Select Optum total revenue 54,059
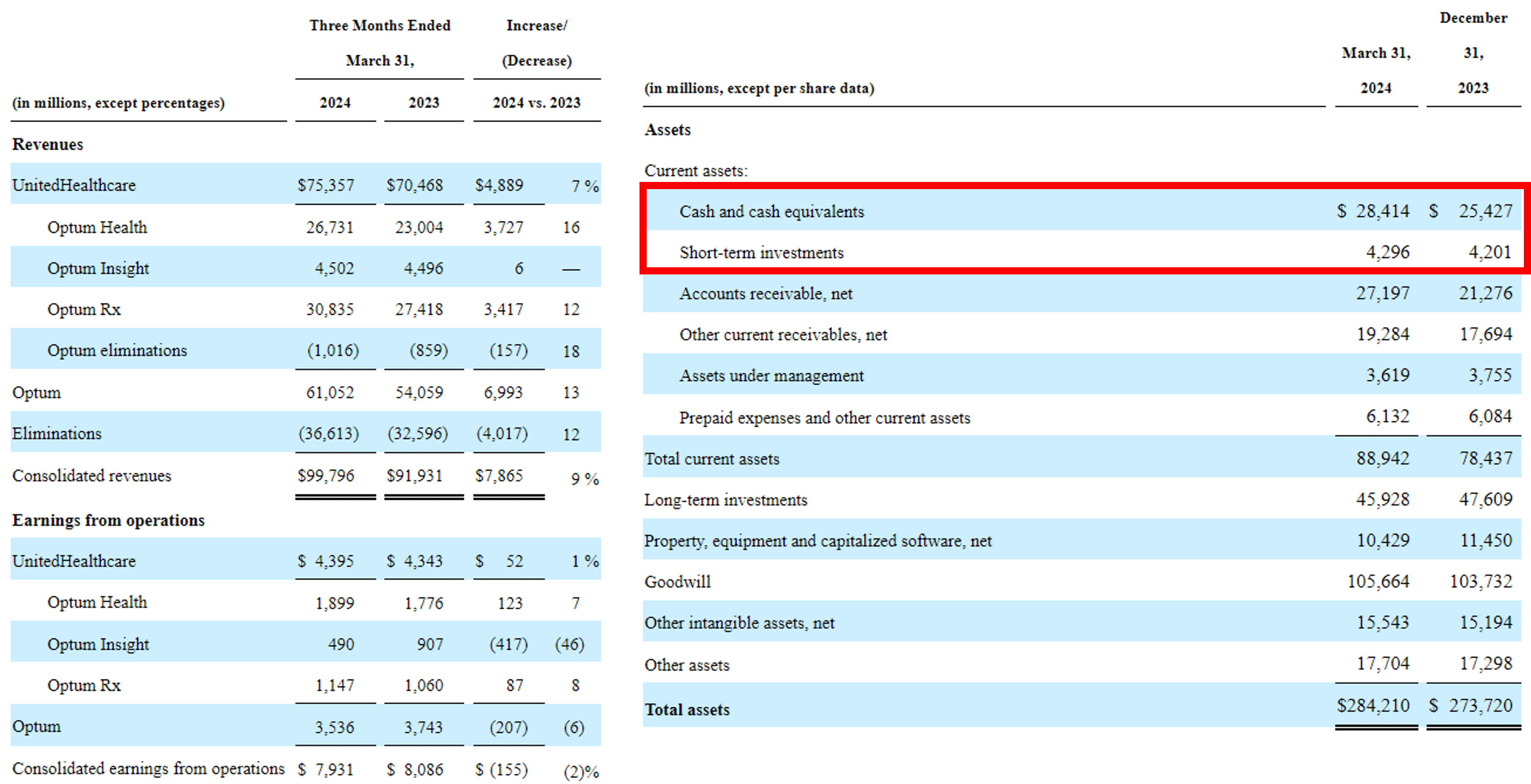Viewport: 1531px width, 784px height. click(x=419, y=393)
